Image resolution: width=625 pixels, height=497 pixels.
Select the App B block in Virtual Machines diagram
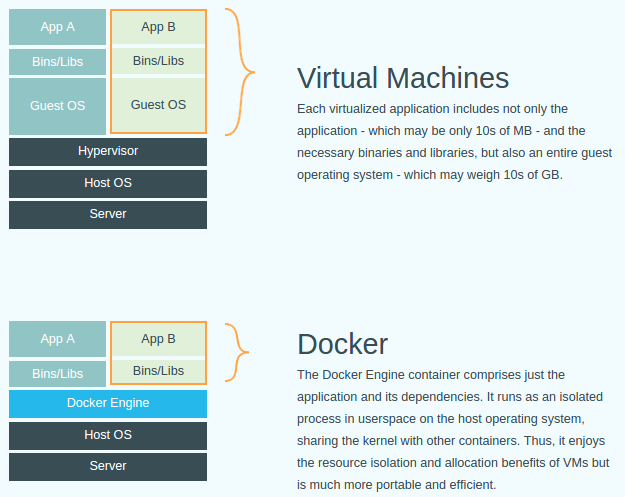tap(158, 27)
